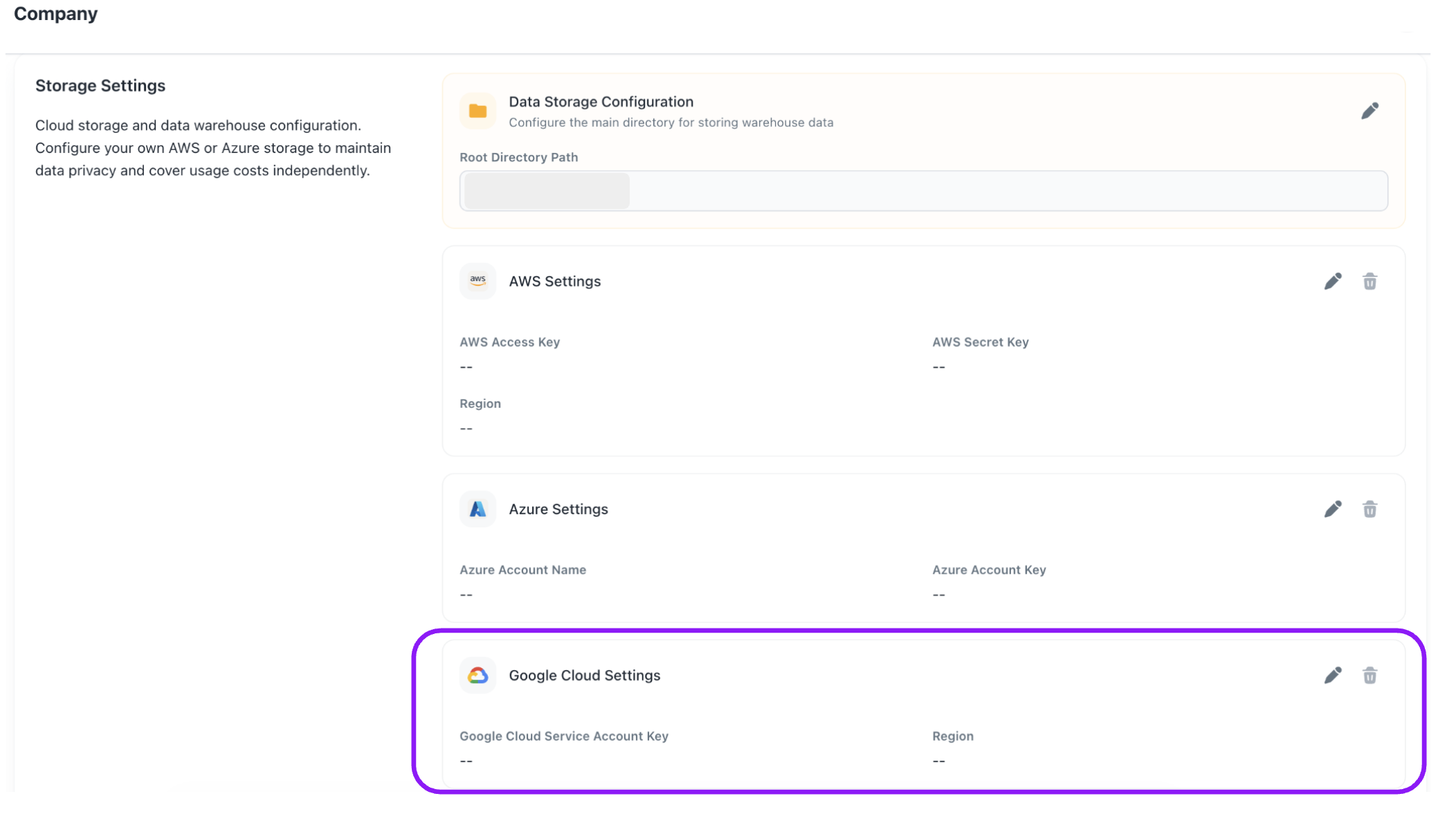
Task: Click the 'Data Storage Configuration' title
Action: point(601,102)
